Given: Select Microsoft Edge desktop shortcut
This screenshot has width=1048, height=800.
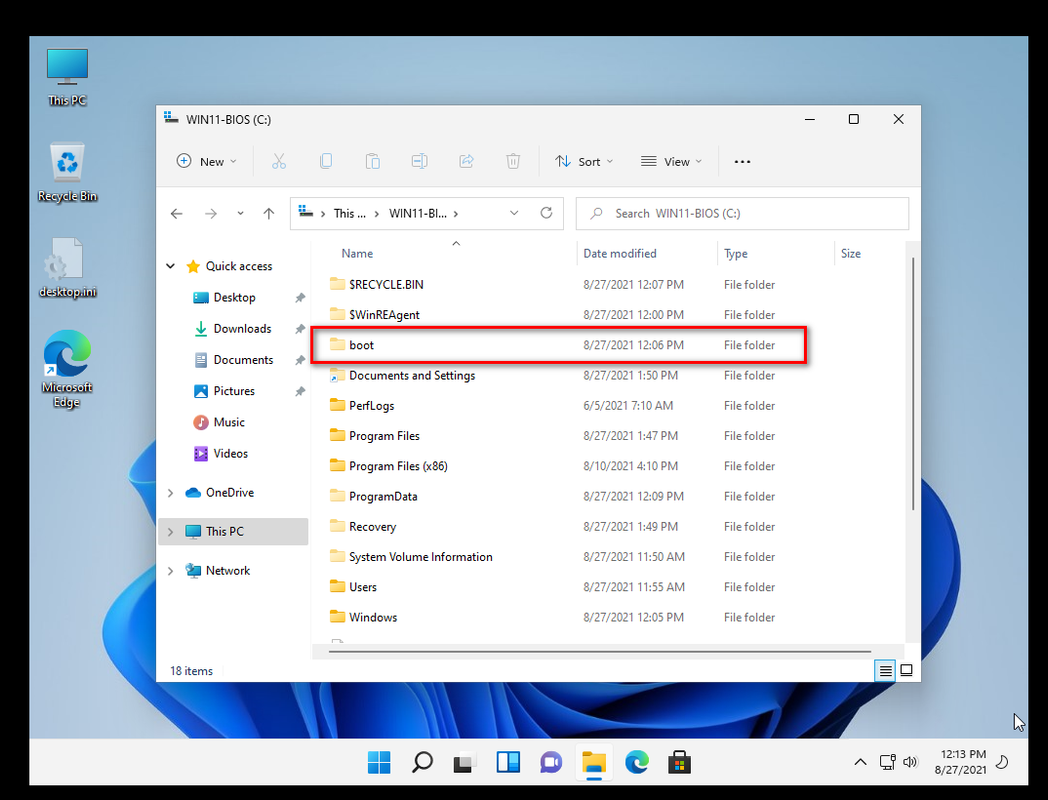Looking at the screenshot, I should [67, 368].
